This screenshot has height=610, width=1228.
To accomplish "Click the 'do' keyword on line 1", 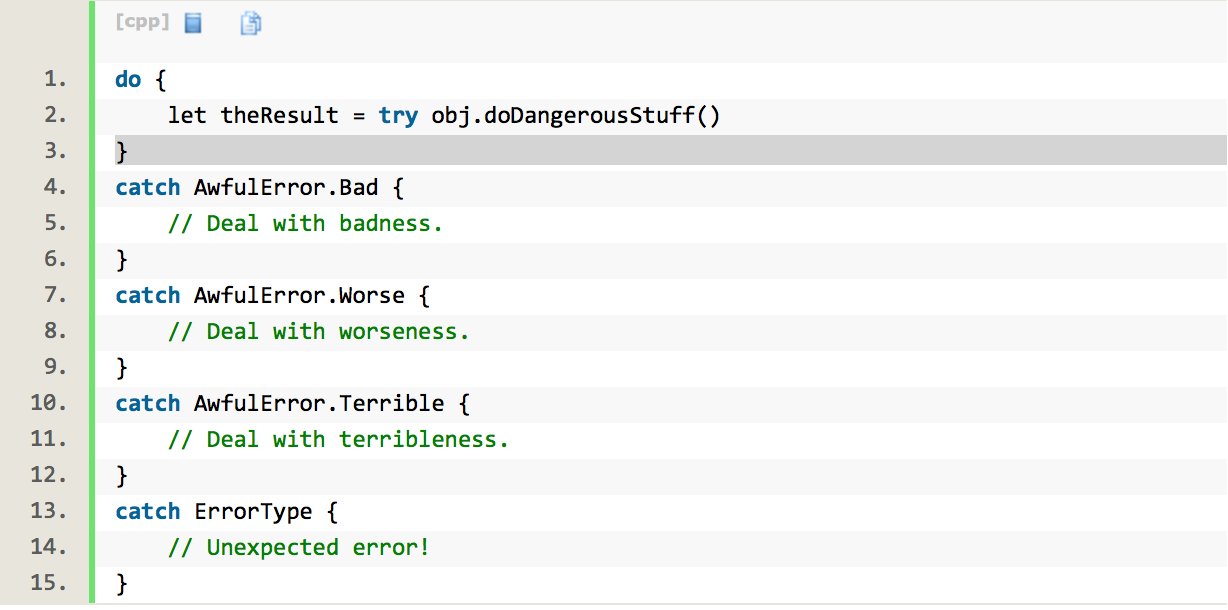I will 128,79.
